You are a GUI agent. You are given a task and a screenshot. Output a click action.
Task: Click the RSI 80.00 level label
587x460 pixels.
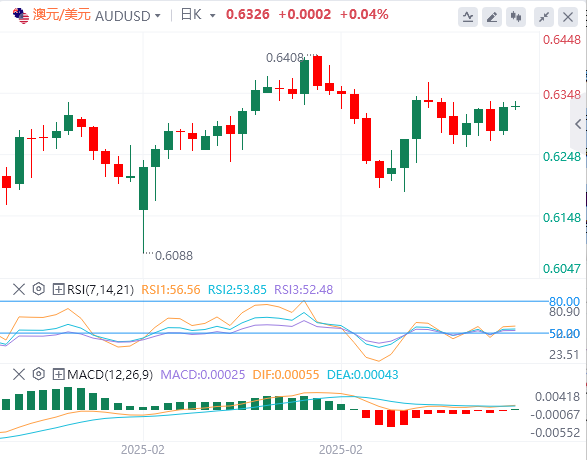point(564,301)
